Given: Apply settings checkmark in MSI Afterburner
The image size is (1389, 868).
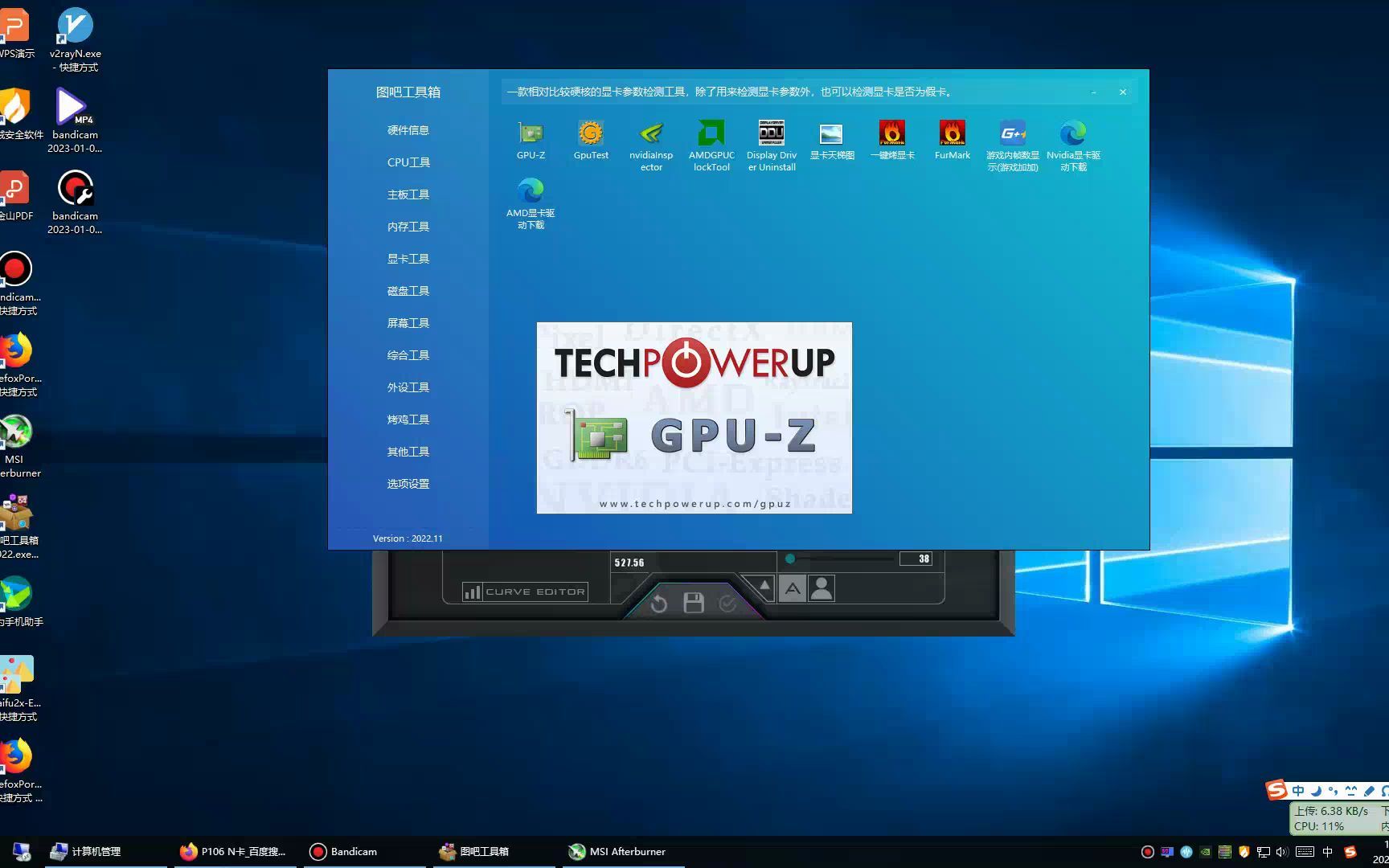Looking at the screenshot, I should [x=727, y=603].
